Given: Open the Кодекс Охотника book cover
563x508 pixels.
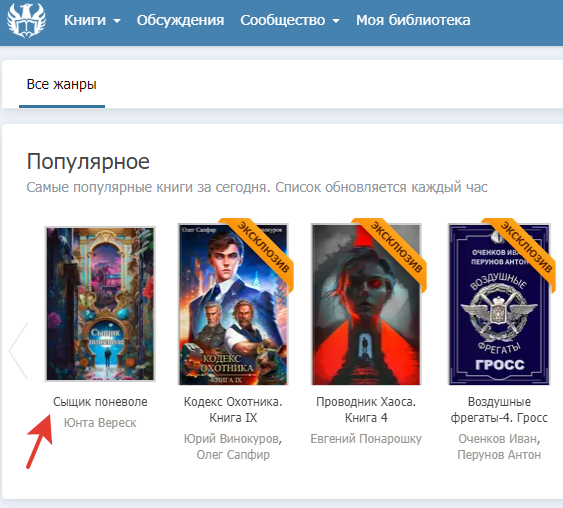Looking at the screenshot, I should click(233, 304).
